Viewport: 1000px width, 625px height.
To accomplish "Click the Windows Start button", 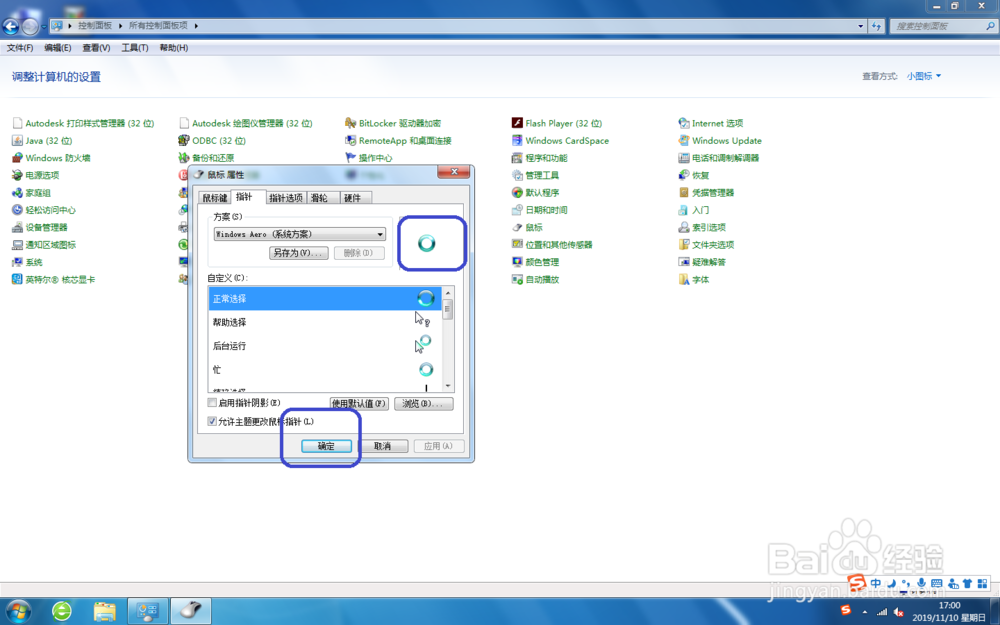I will pos(18,612).
